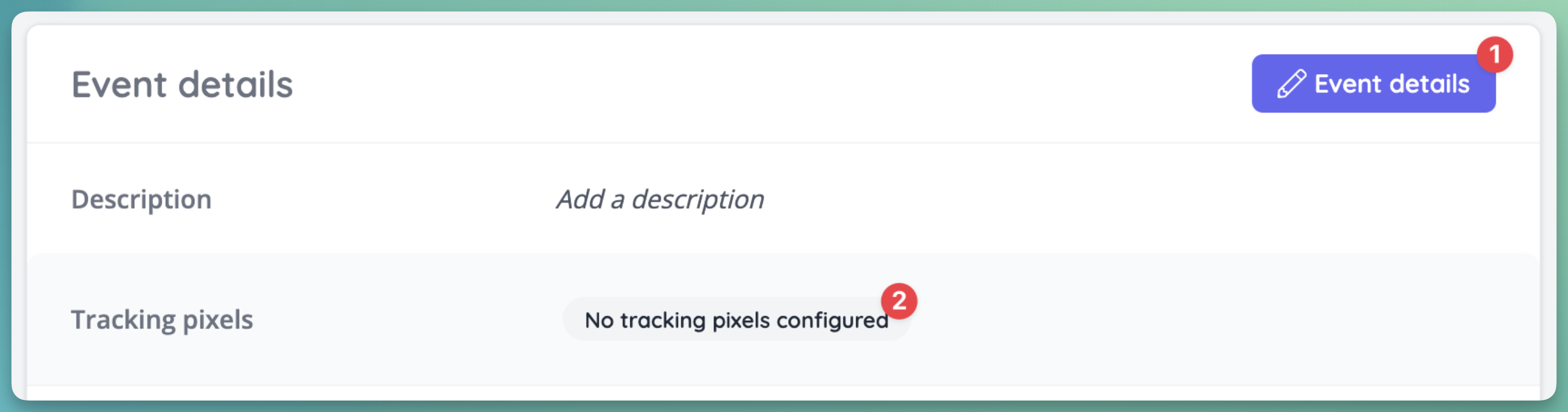Click the word Tracking in the row label
Viewport: 1568px width, 412px height.
click(x=123, y=320)
